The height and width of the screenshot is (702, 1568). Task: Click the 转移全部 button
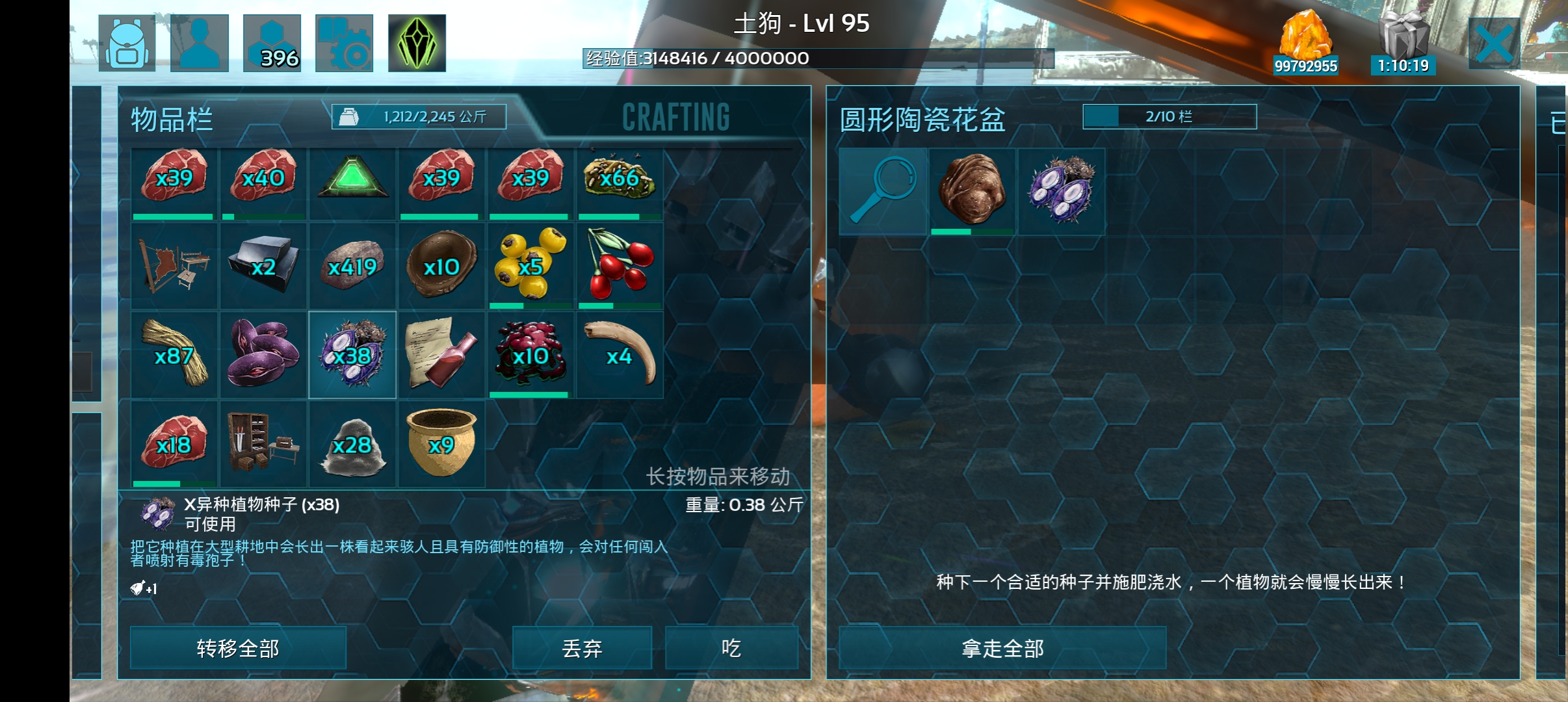click(x=238, y=648)
